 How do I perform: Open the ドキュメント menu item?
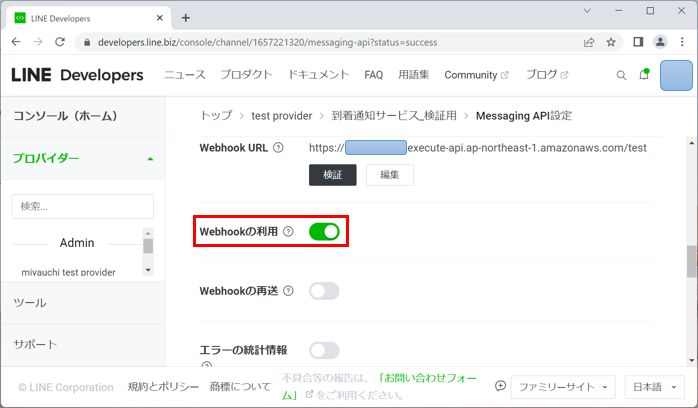tap(318, 75)
